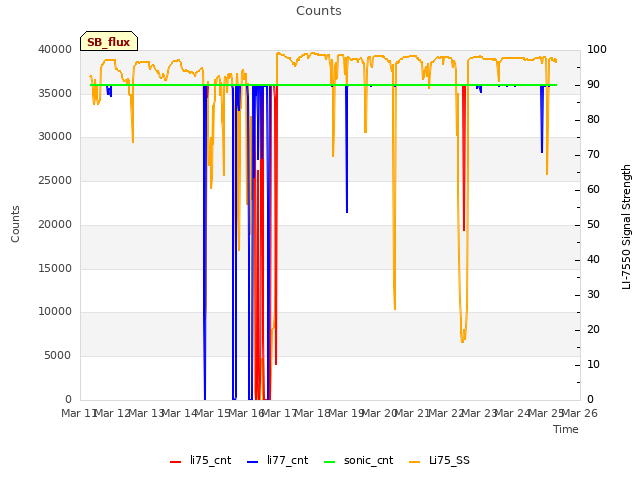Click the right-axis 100 tick label
This screenshot has width=640, height=480.
coord(596,49)
